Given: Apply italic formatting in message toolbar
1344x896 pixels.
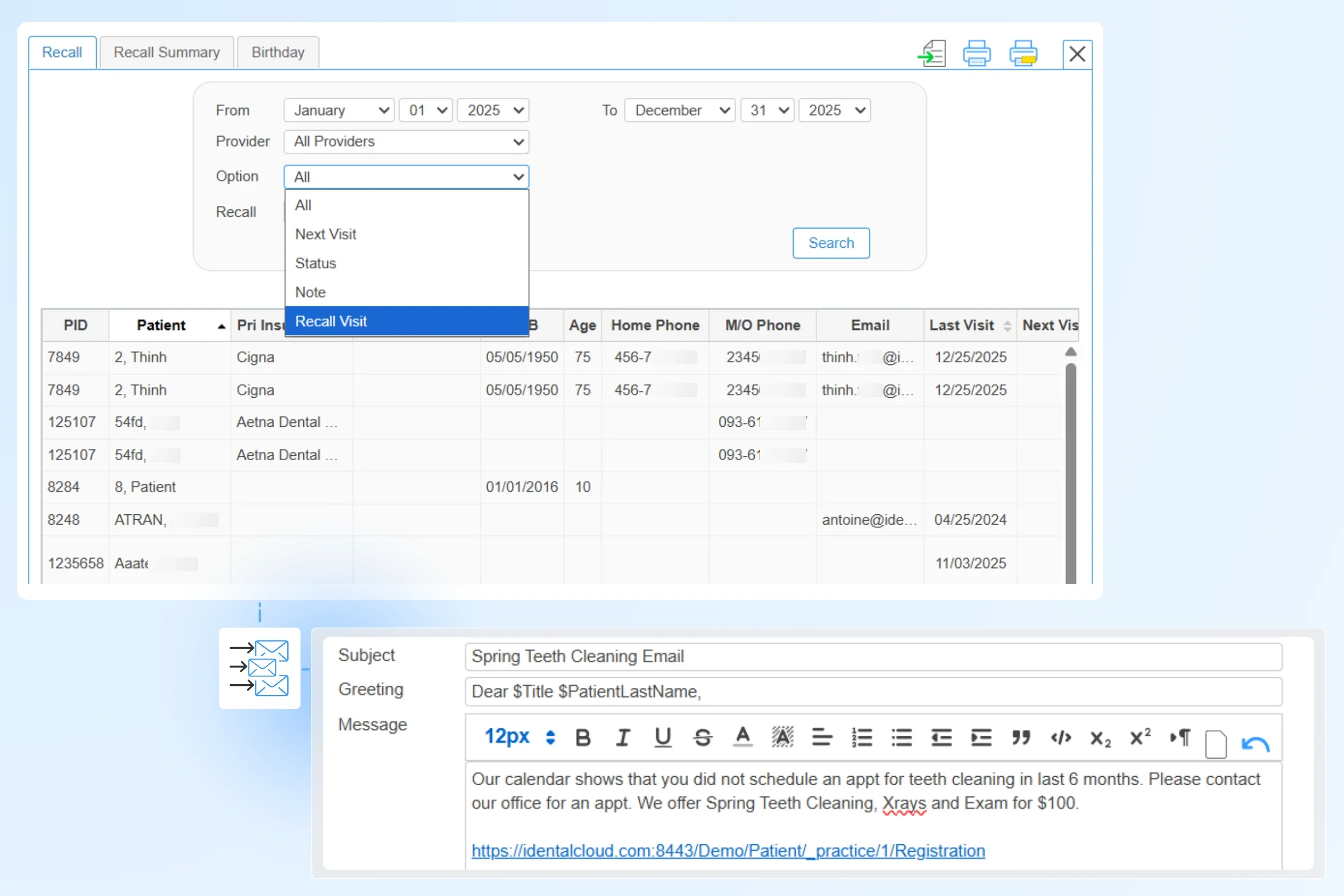Looking at the screenshot, I should pyautogui.click(x=623, y=738).
